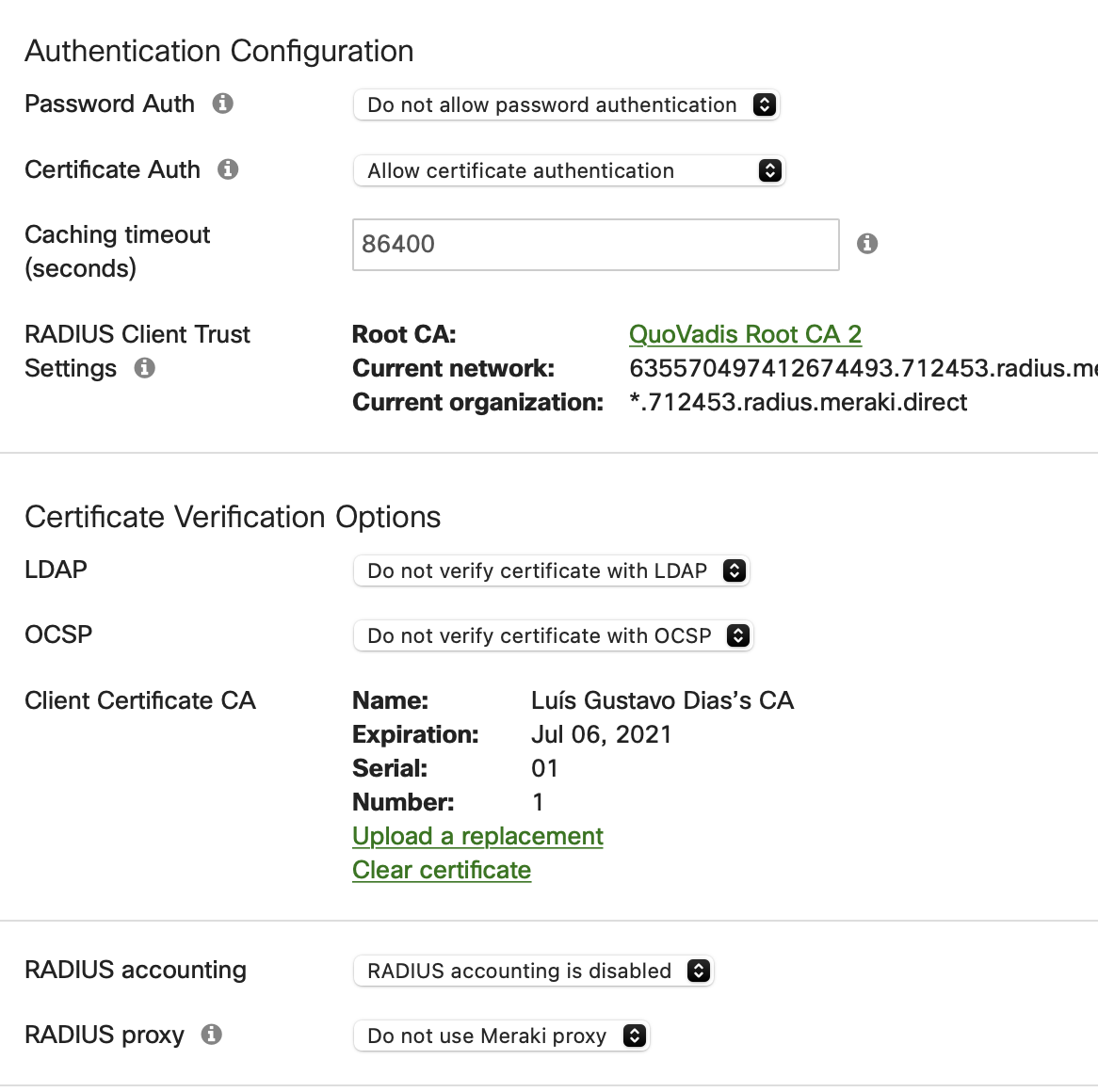
Task: Click inside the Caching timeout input field
Action: [593, 245]
